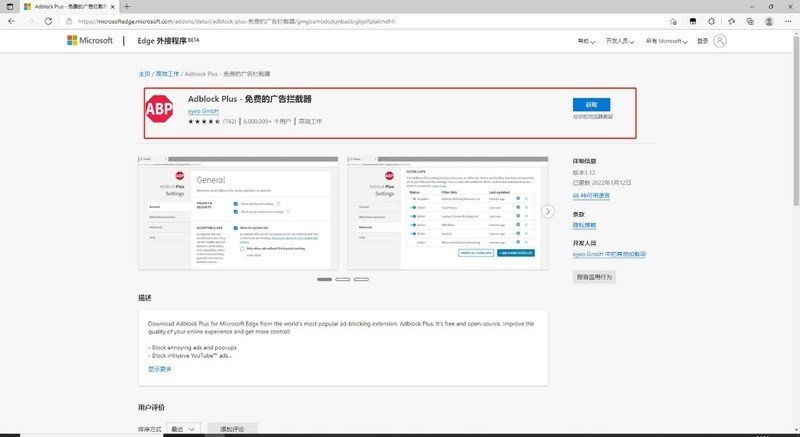Select the Adblock Plus browser tab

point(68,7)
